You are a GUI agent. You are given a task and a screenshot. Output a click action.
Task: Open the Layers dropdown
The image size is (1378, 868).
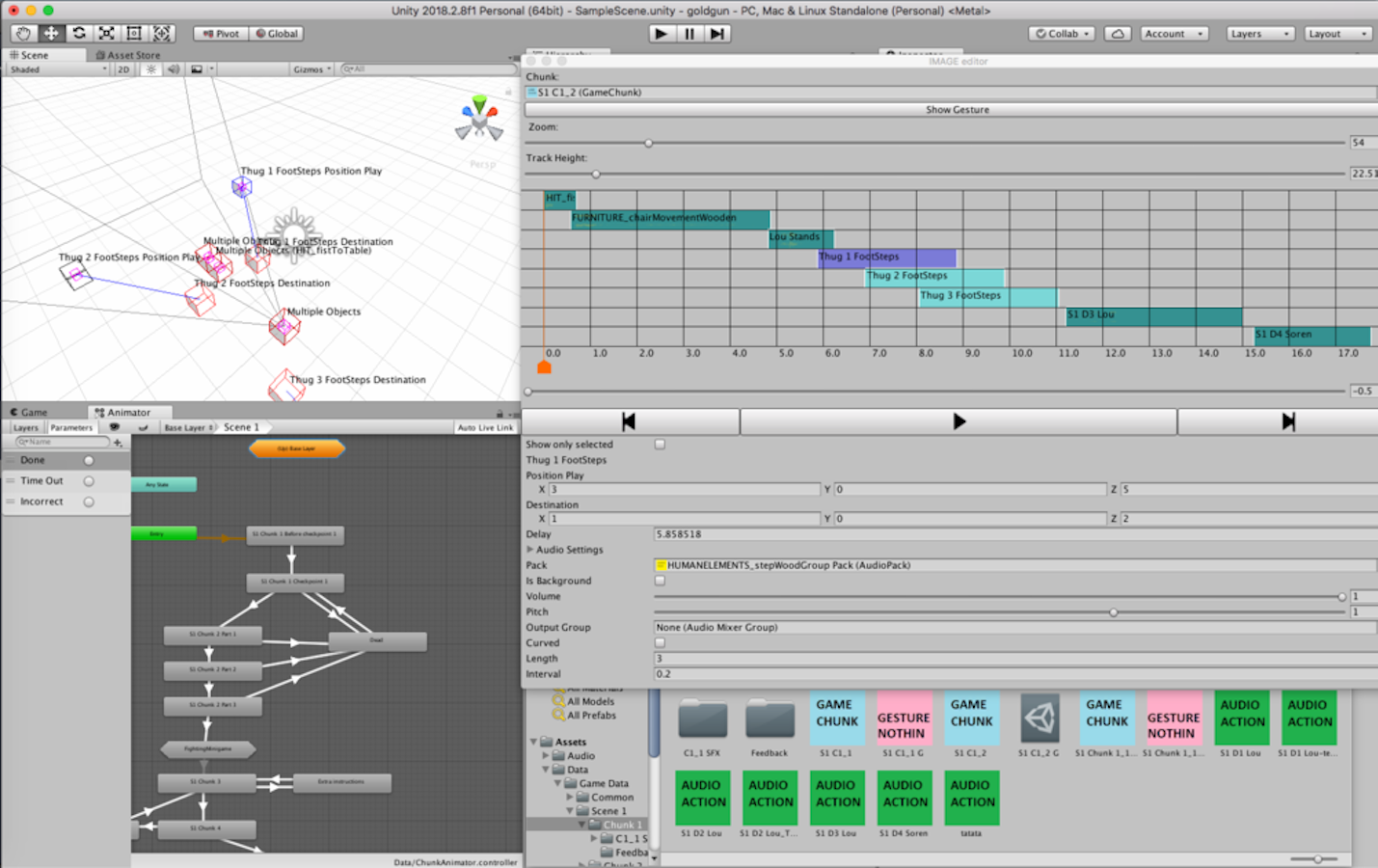[x=1258, y=34]
